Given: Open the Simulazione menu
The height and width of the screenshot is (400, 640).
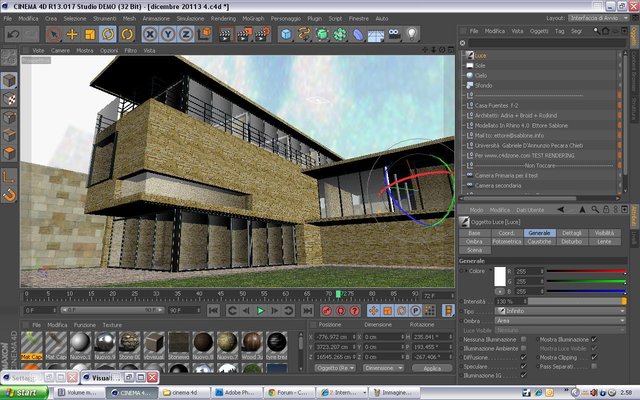Looking at the screenshot, I should [190, 19].
